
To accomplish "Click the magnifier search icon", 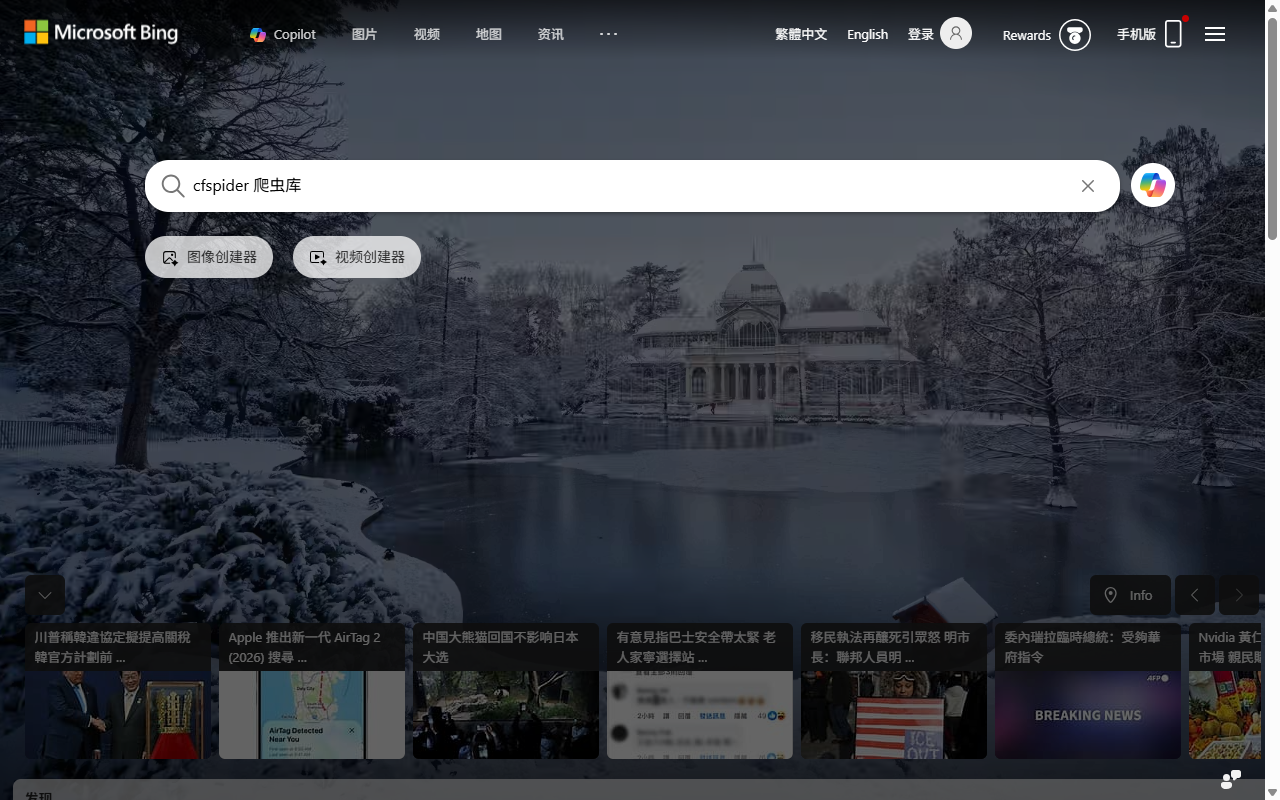I will 173,186.
